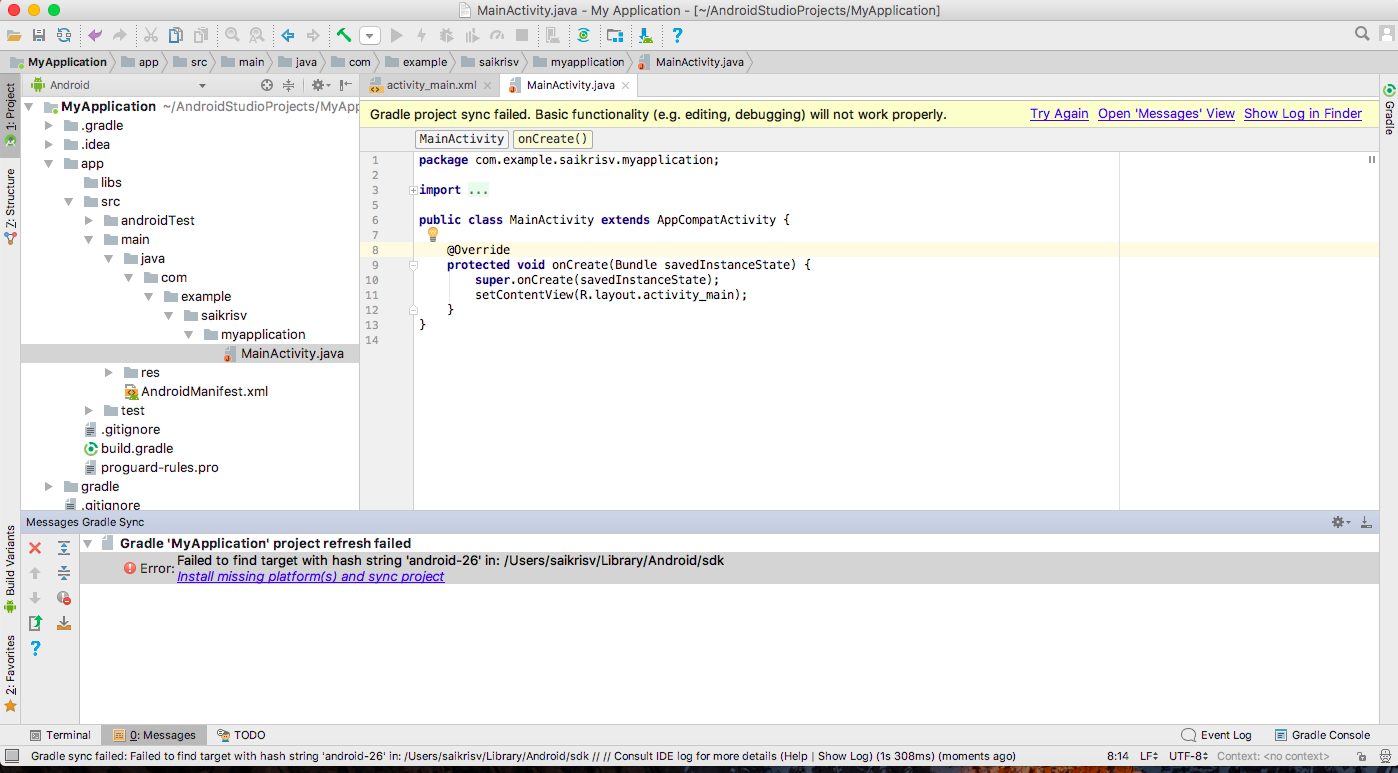Select AndroidManifest.xml in project tree
Viewport: 1398px width, 773px height.
click(x=195, y=392)
